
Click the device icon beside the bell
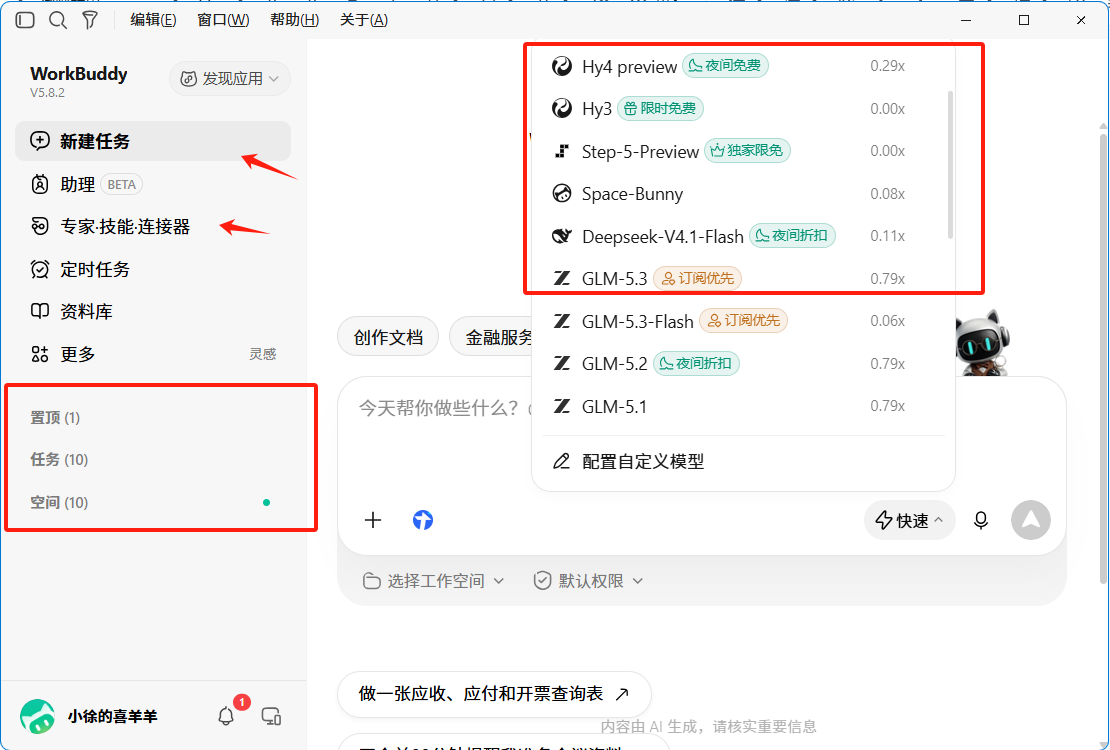[271, 716]
